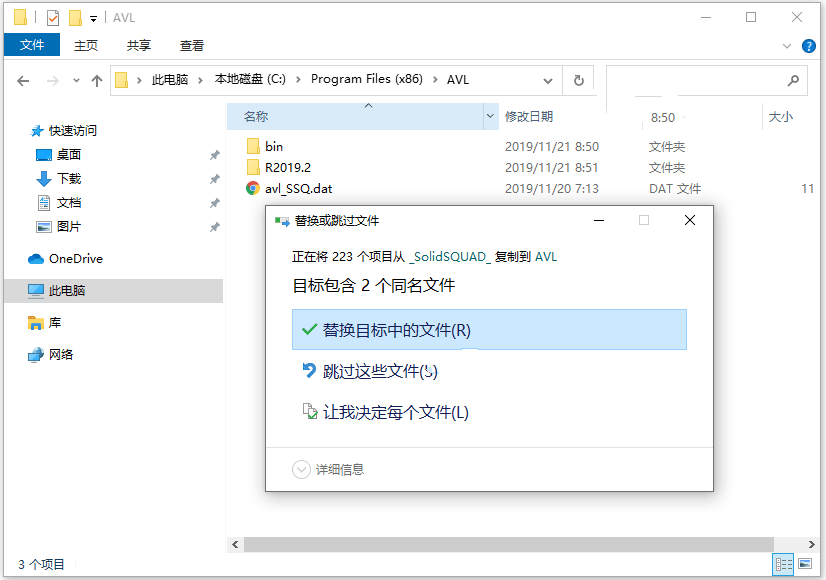
Task: Select 此电脑 in the navigation pane
Action: [x=113, y=291]
